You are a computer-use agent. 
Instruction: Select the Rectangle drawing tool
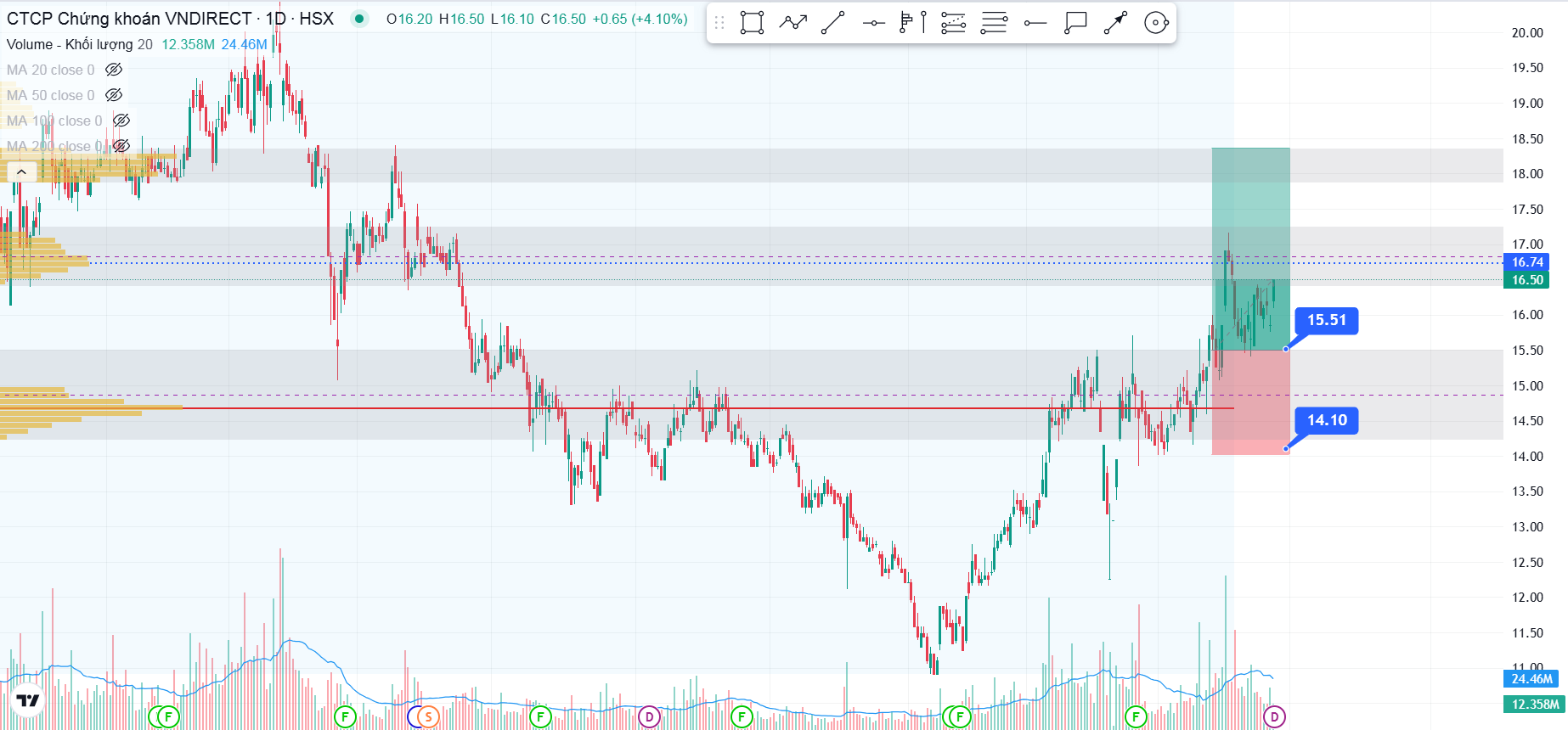[x=752, y=23]
